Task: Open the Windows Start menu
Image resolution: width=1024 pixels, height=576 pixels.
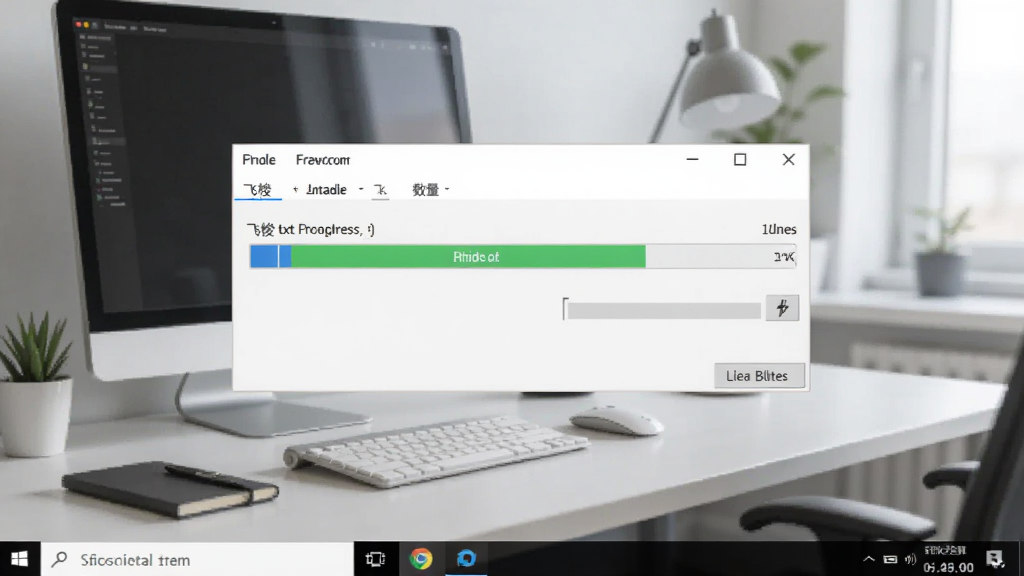Action: pos(20,559)
